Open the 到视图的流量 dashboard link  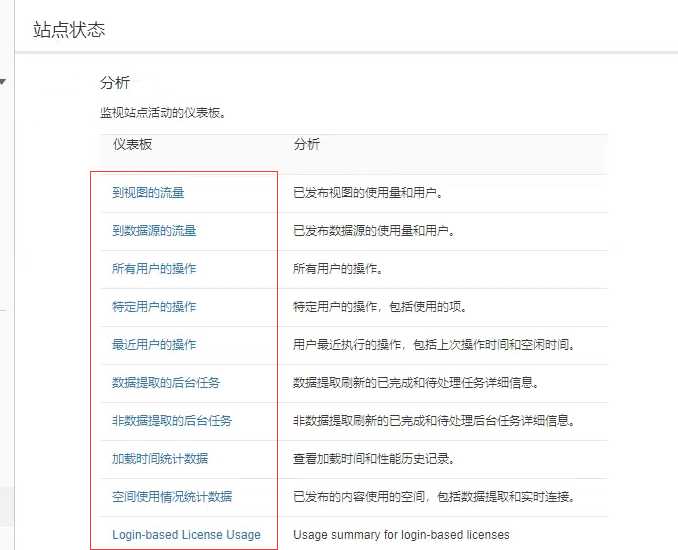148,192
